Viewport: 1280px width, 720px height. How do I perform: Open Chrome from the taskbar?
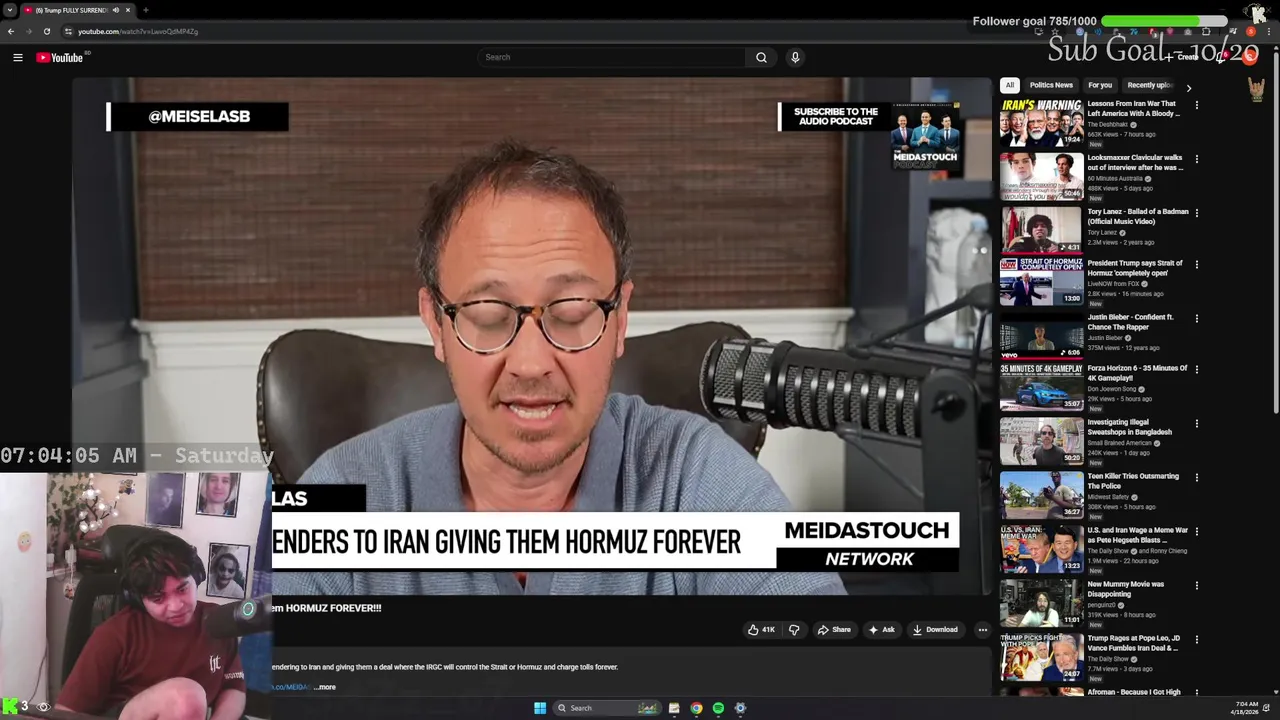[x=696, y=708]
